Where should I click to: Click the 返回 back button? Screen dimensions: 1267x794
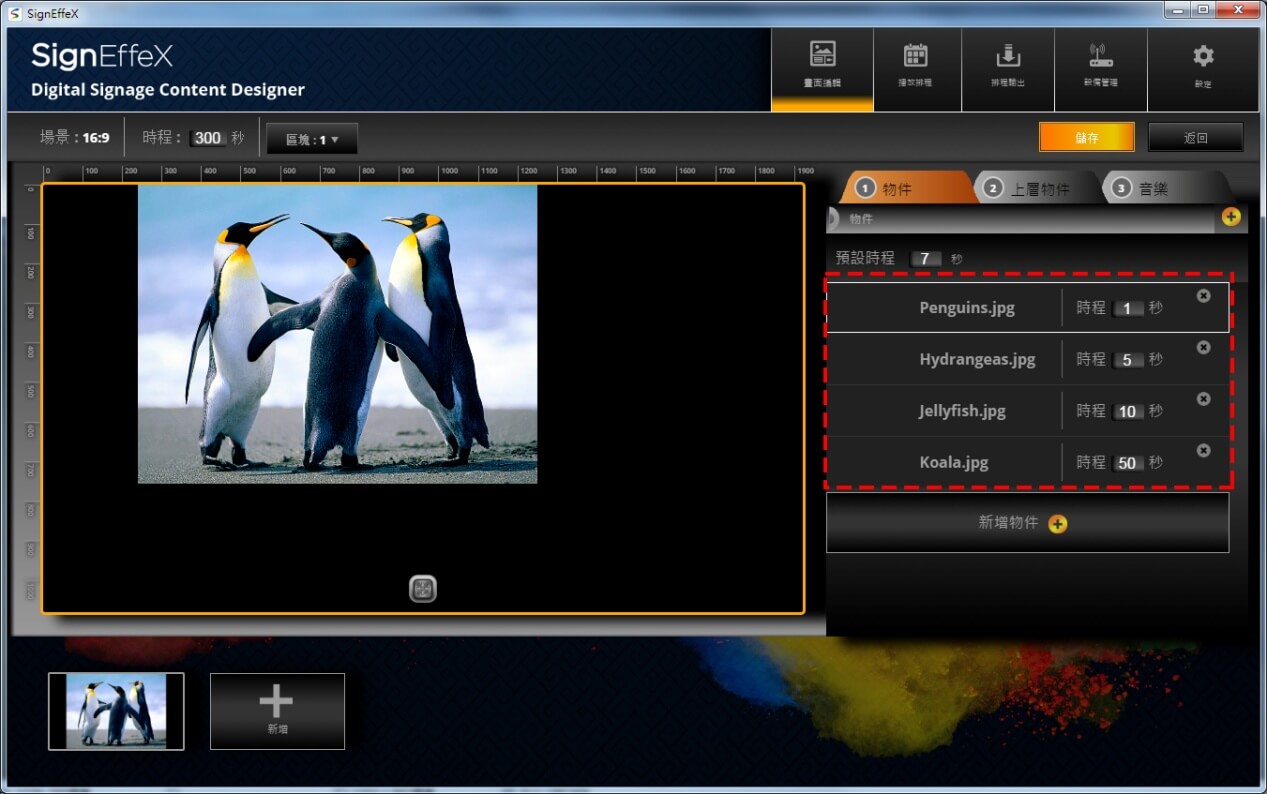pyautogui.click(x=1195, y=138)
